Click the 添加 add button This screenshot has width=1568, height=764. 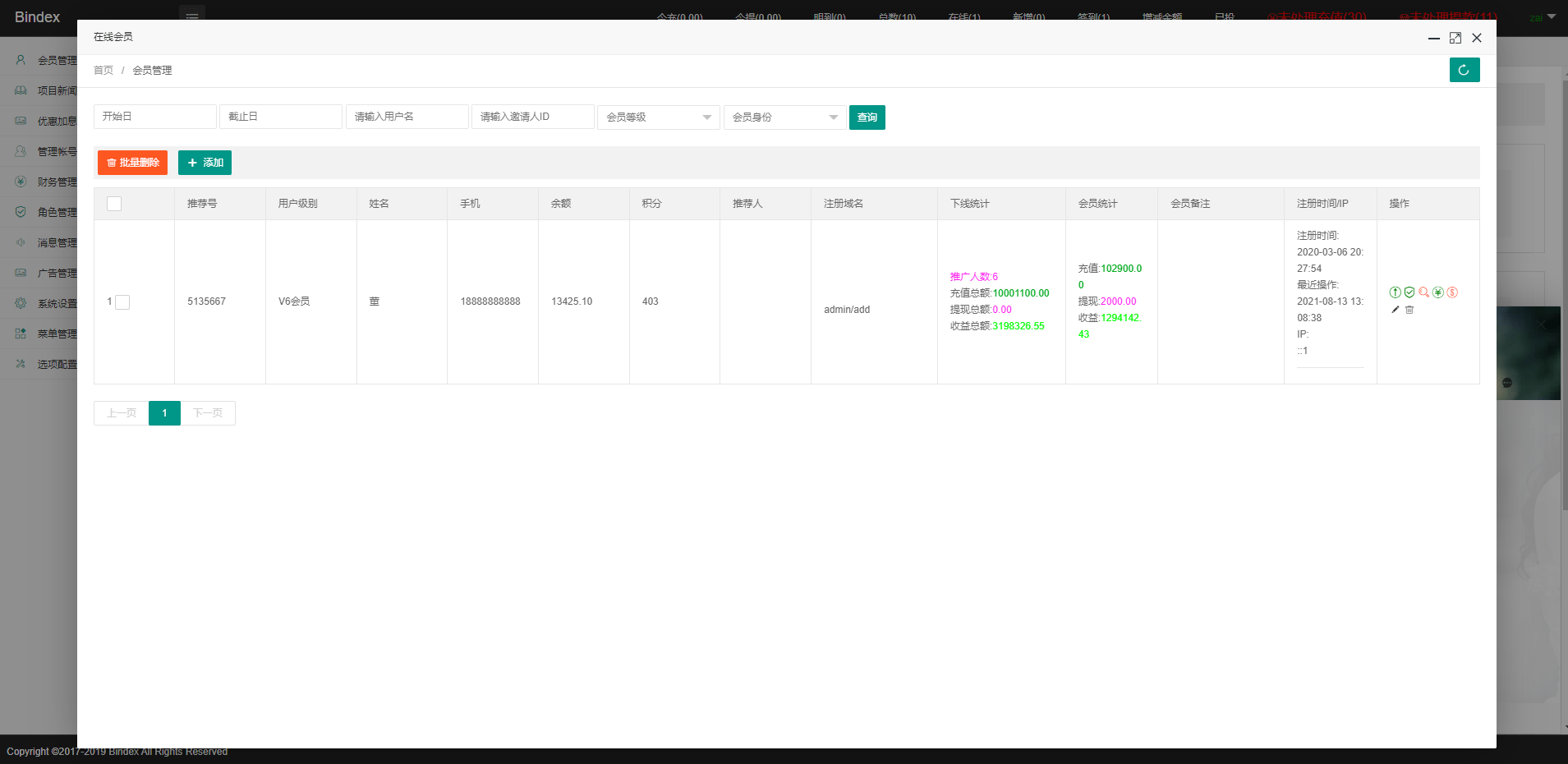pos(205,163)
